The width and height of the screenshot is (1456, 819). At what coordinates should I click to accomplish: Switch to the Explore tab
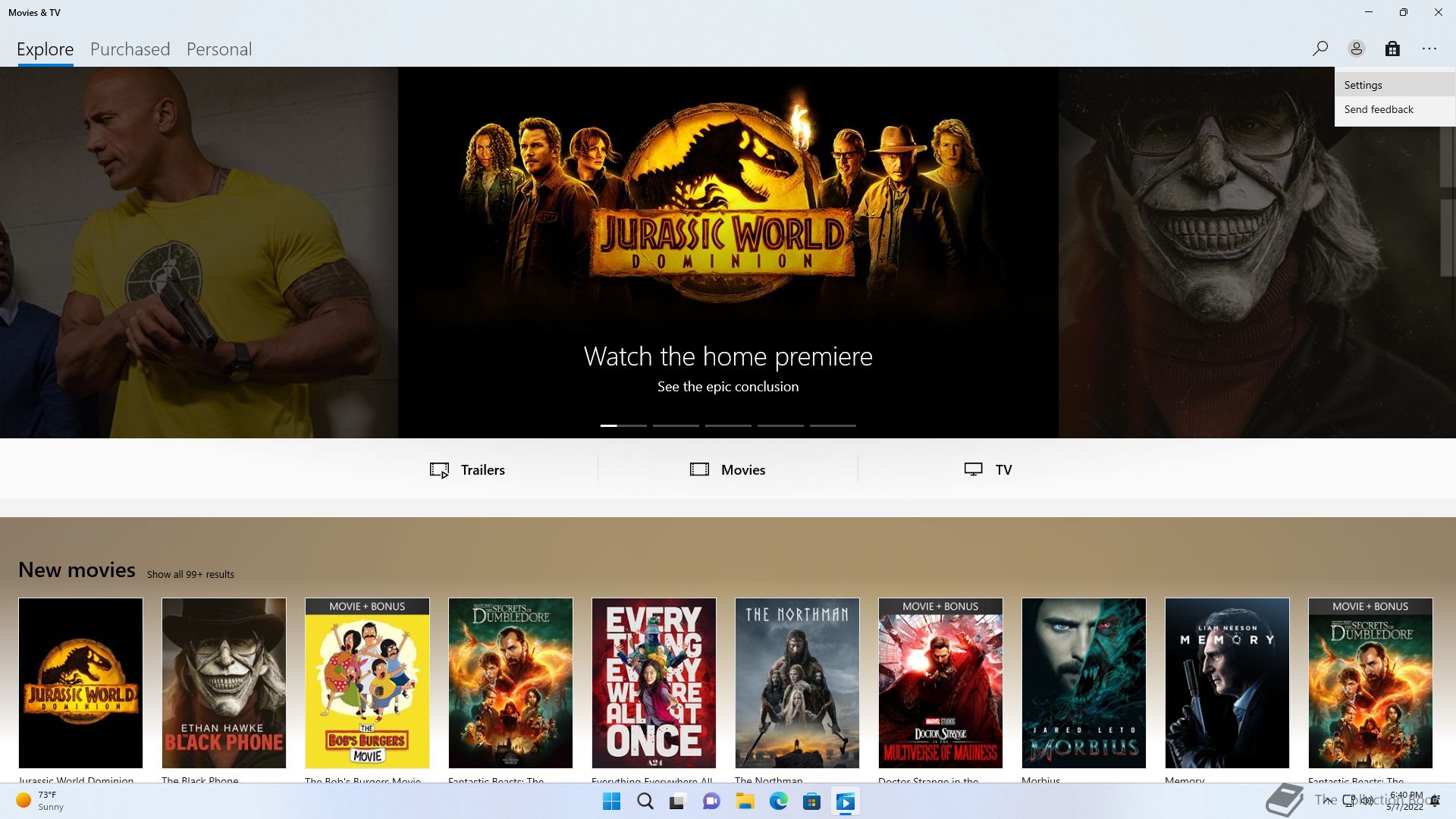tap(45, 49)
